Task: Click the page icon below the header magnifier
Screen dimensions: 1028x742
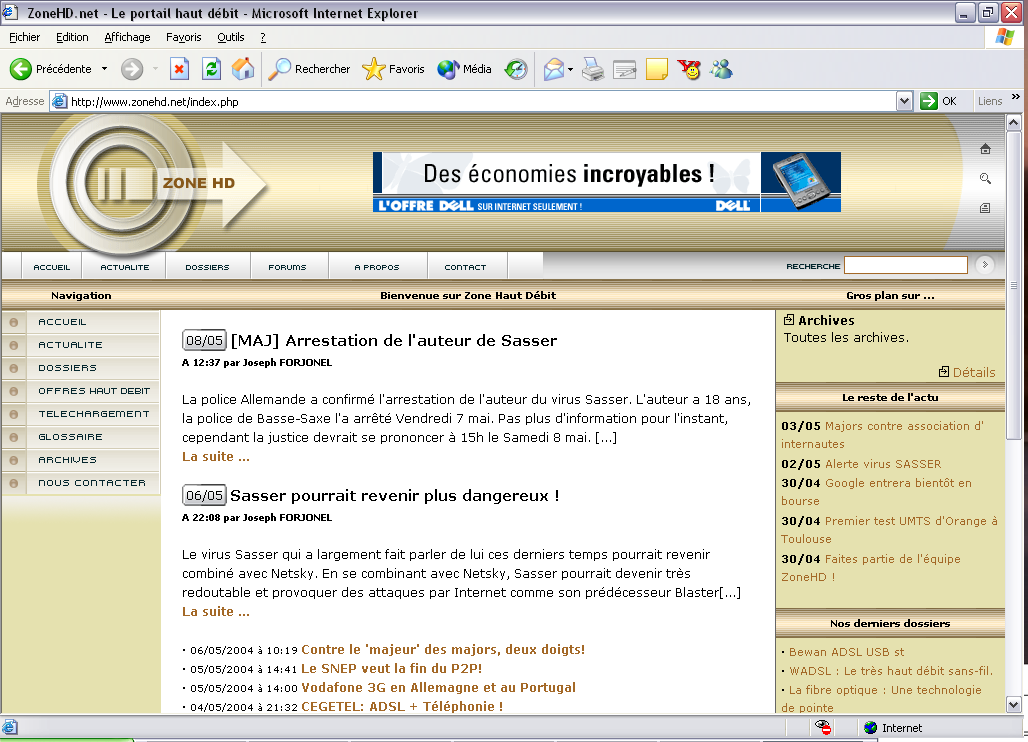Action: click(985, 208)
